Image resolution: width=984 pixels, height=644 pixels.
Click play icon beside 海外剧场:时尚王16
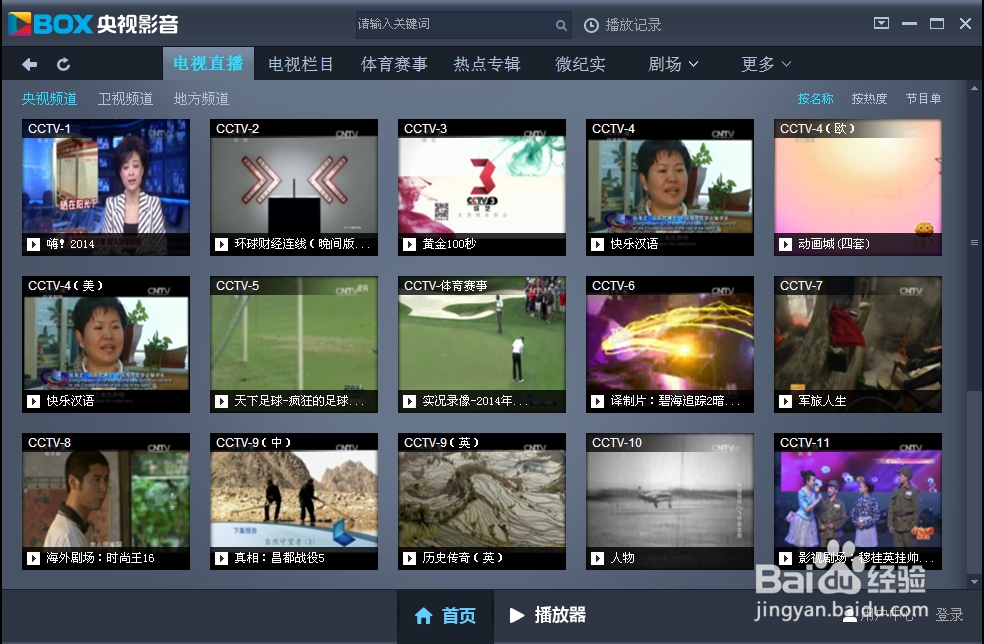point(33,558)
